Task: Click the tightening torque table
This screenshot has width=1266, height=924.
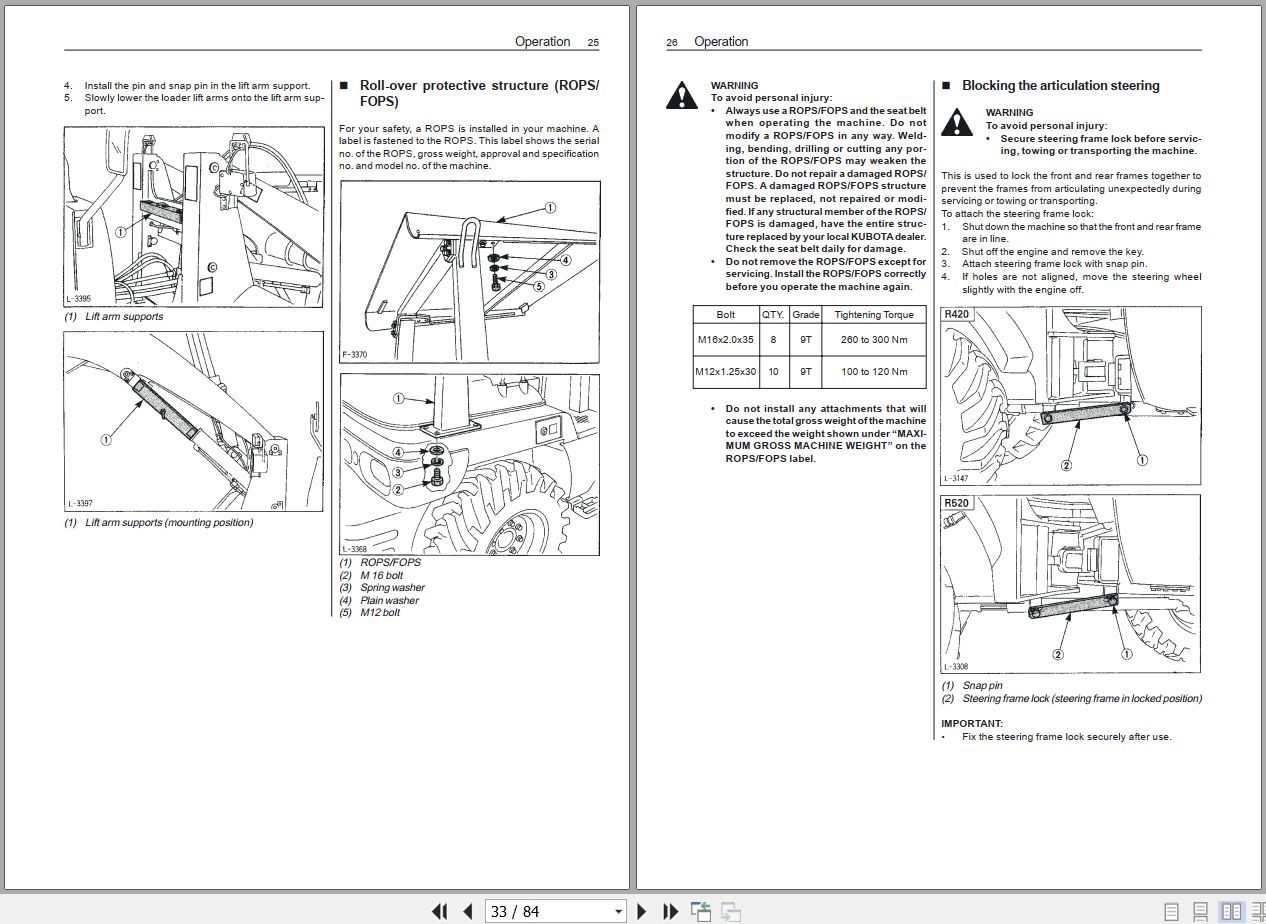Action: coord(809,344)
